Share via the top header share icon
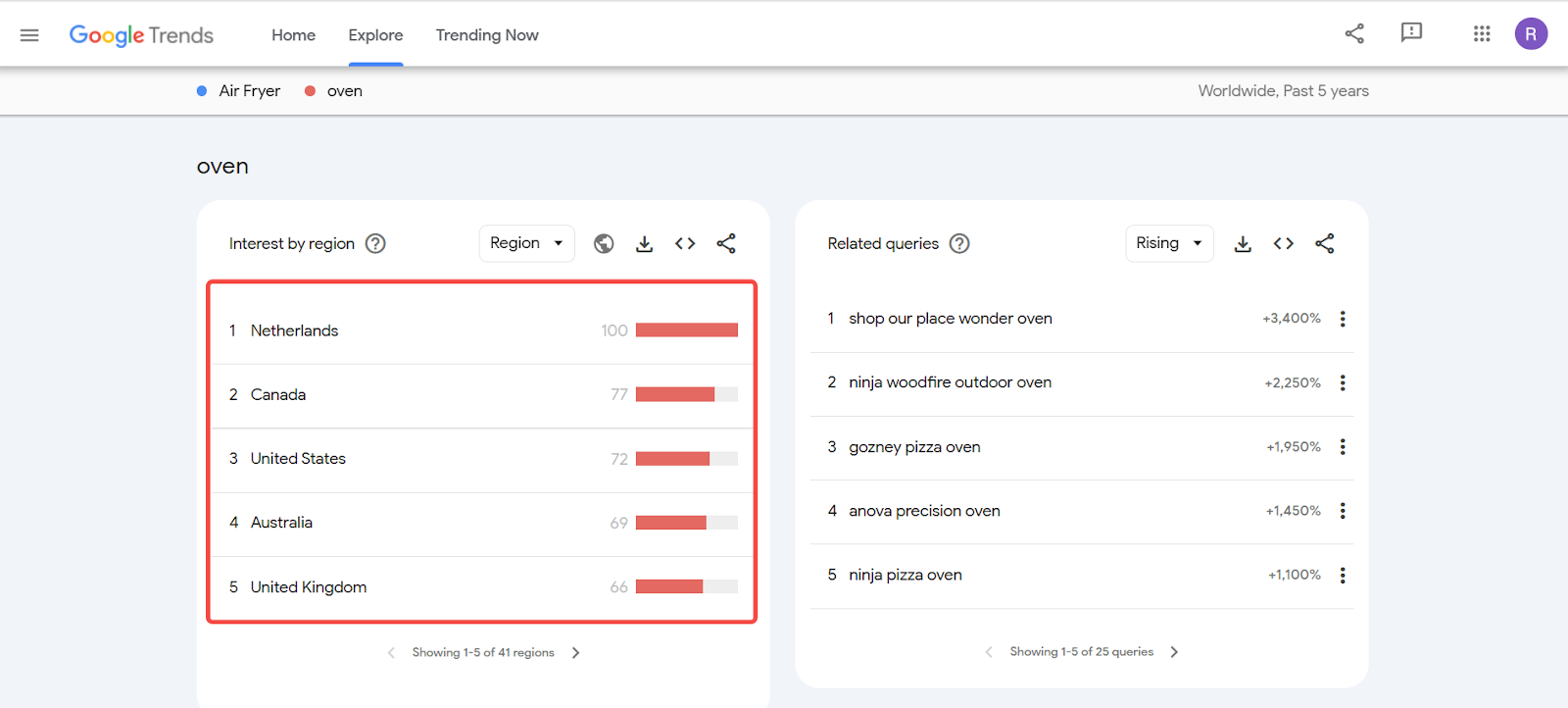Image resolution: width=1568 pixels, height=708 pixels. click(x=1354, y=34)
